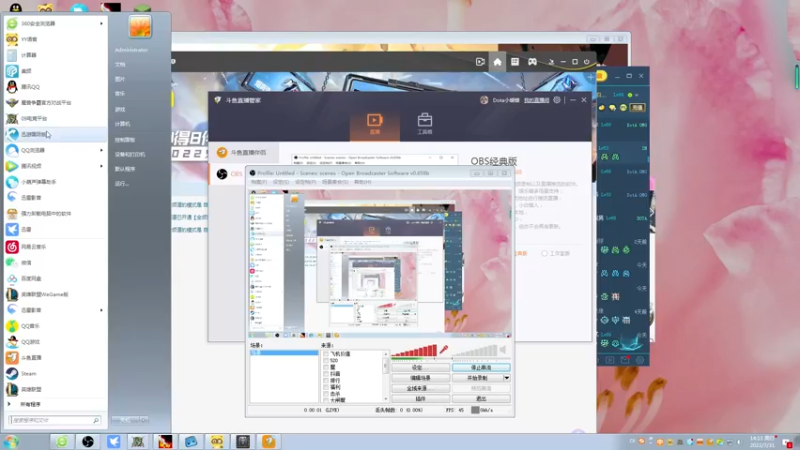Click 全域来源 Global Sources button
Viewport: 800px width, 450px height.
(x=420, y=388)
